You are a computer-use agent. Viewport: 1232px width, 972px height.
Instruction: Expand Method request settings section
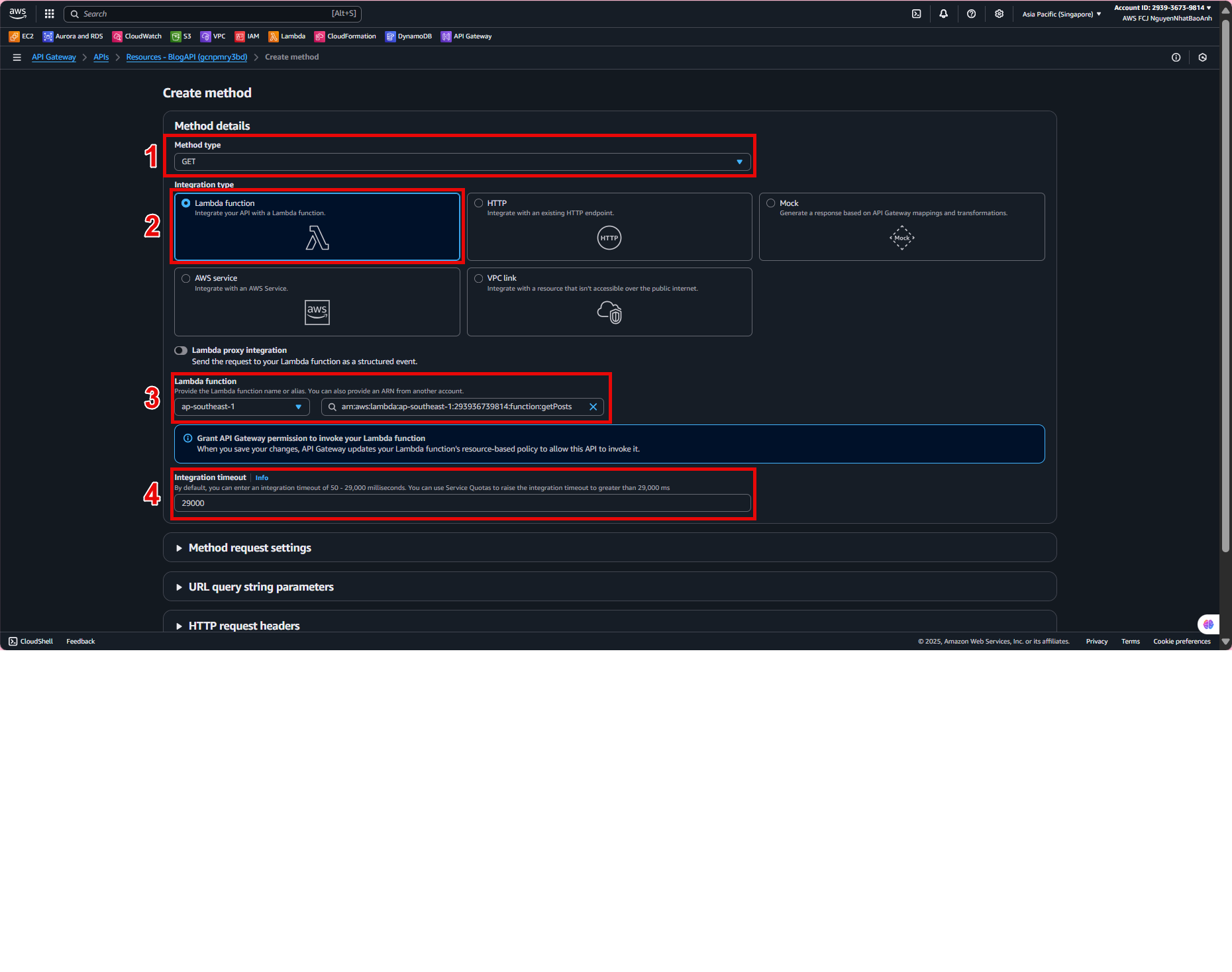[x=250, y=548]
